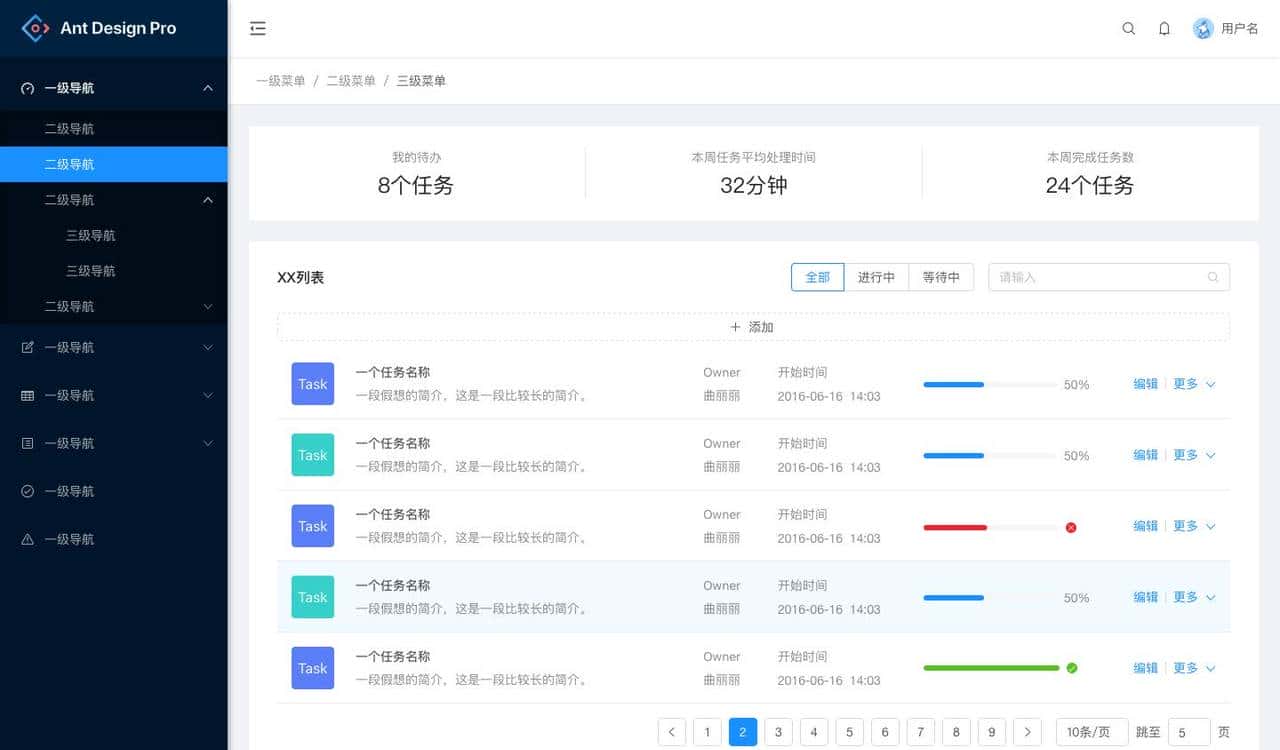The width and height of the screenshot is (1280, 750).
Task: Switch filter back to 全部
Action: 817,277
